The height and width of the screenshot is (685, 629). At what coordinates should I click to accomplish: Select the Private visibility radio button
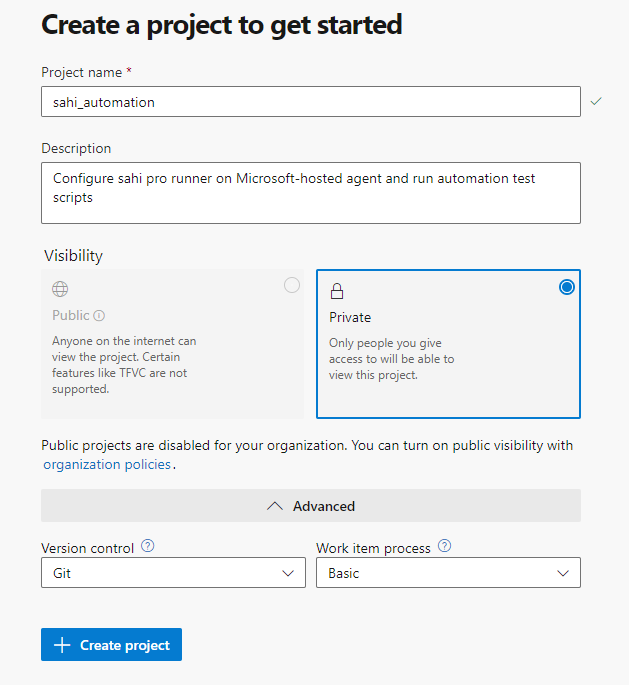point(567,287)
